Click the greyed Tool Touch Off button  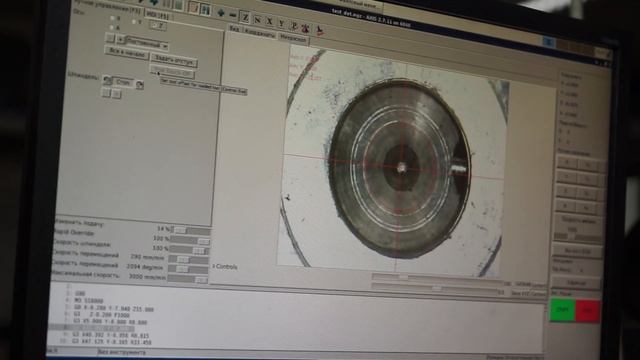pyautogui.click(x=172, y=72)
